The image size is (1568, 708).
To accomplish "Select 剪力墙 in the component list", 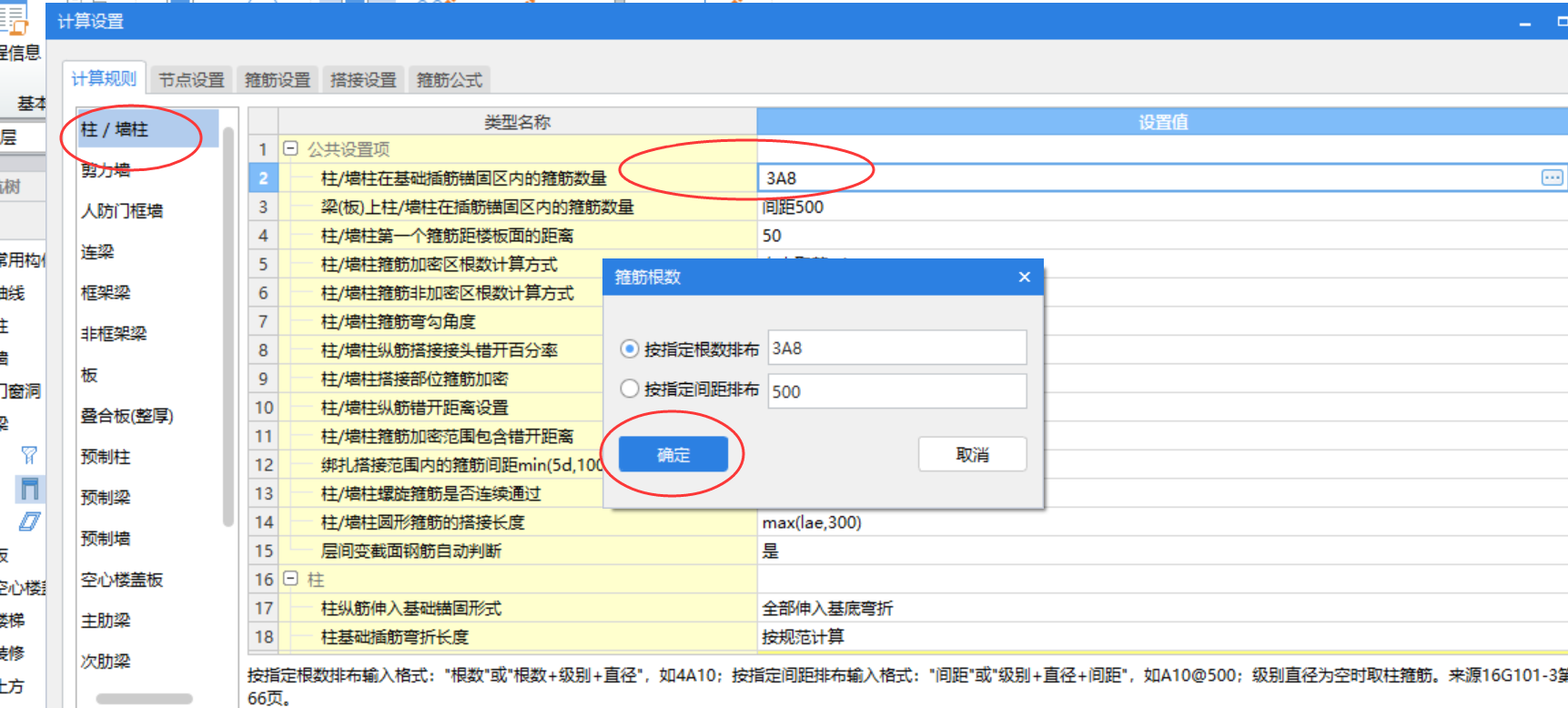I will pyautogui.click(x=106, y=170).
